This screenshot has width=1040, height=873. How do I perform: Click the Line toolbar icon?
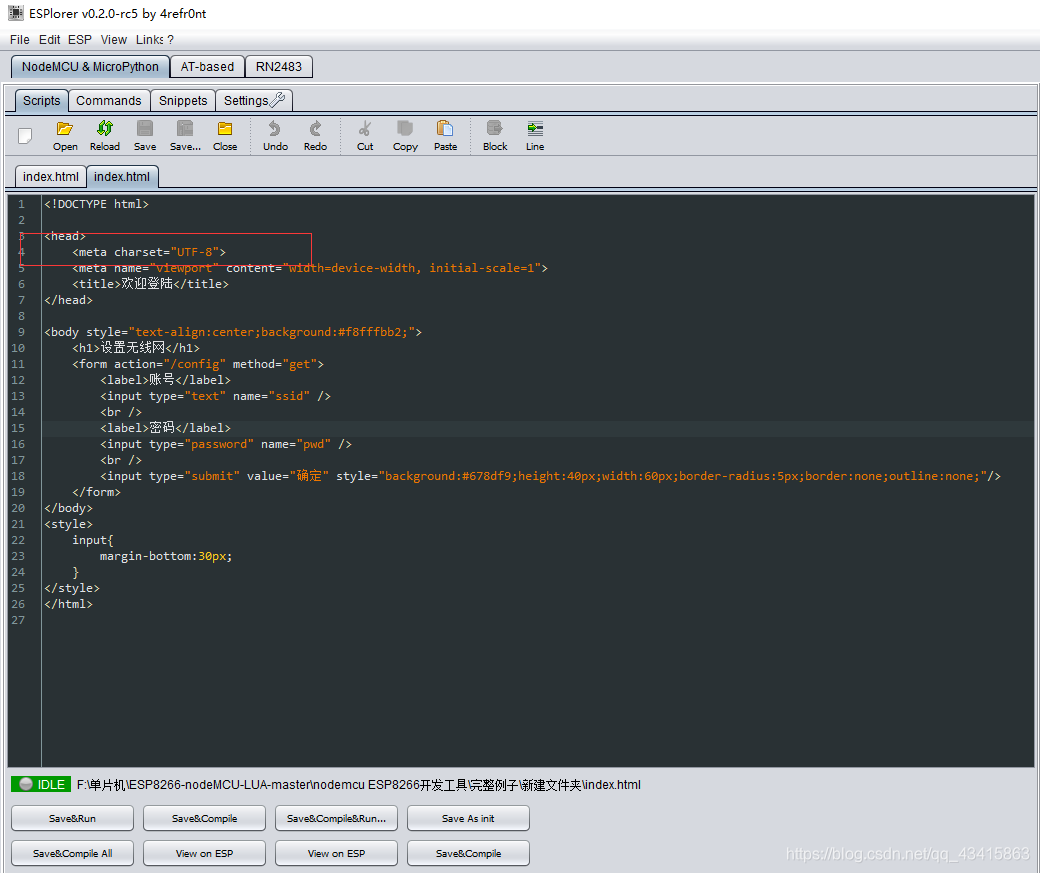click(534, 135)
